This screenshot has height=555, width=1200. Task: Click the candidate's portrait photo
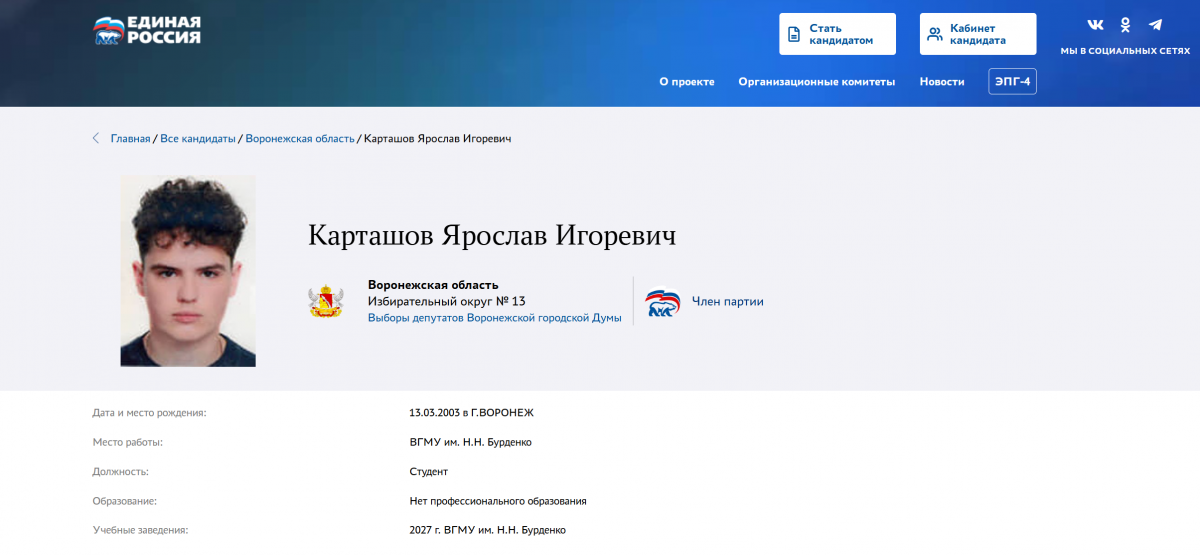pos(188,271)
